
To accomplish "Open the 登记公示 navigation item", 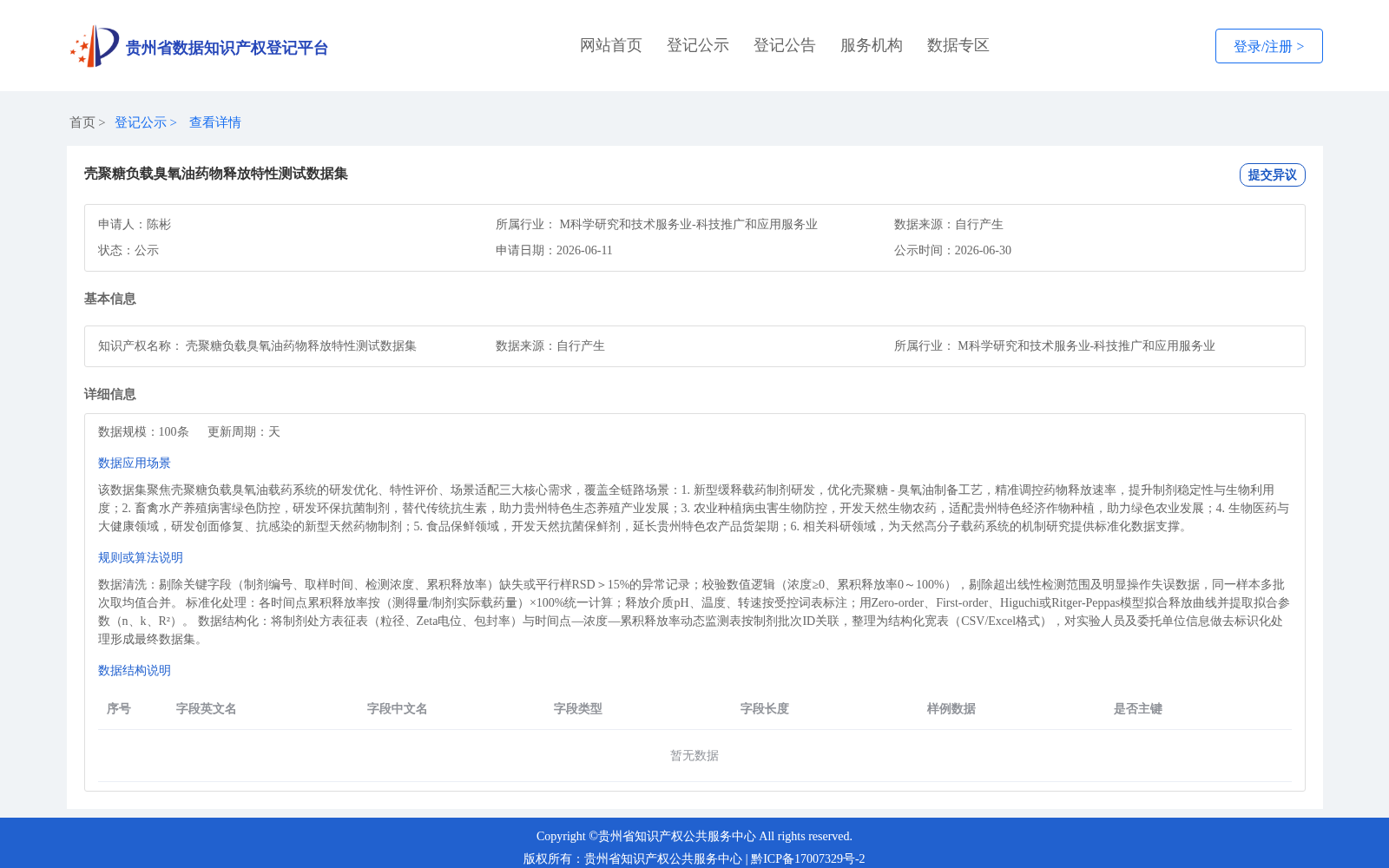I will point(698,45).
